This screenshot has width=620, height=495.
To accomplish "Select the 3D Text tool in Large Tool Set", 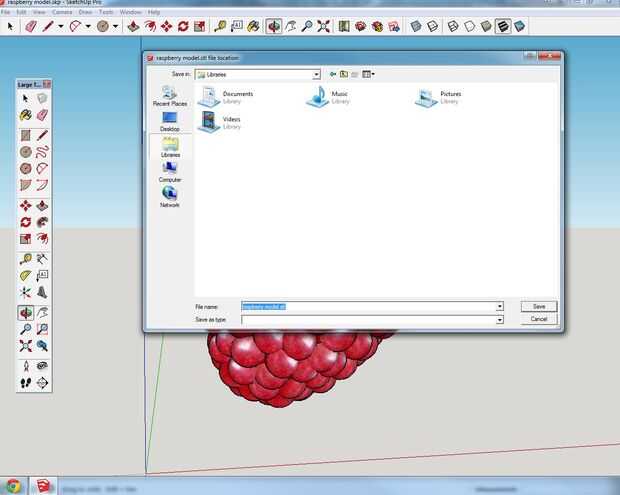I will pyautogui.click(x=42, y=292).
